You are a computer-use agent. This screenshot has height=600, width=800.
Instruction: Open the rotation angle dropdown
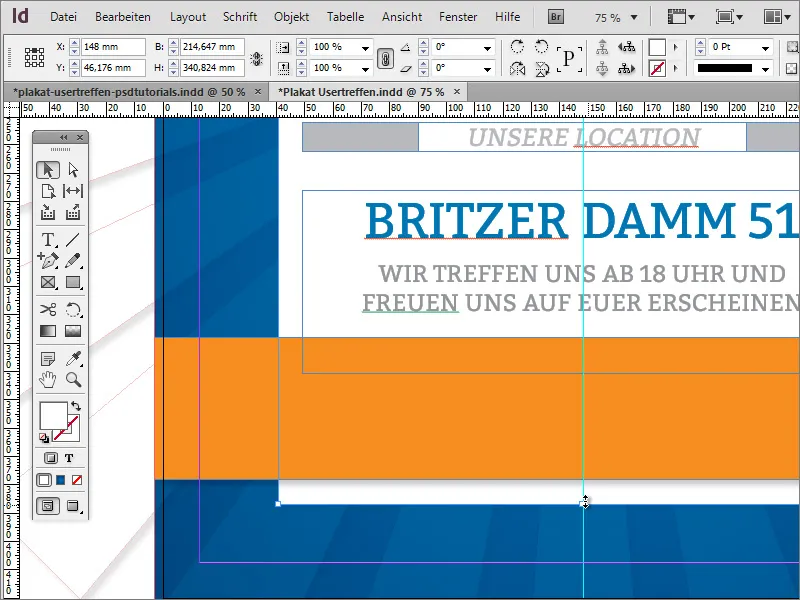click(x=487, y=47)
